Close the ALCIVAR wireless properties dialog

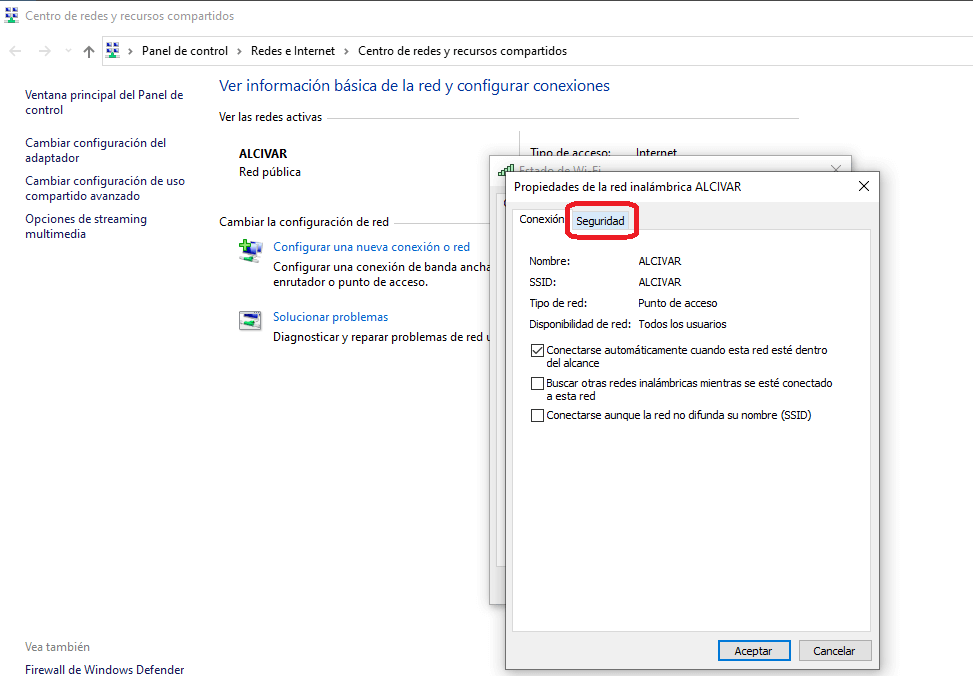coord(864,186)
